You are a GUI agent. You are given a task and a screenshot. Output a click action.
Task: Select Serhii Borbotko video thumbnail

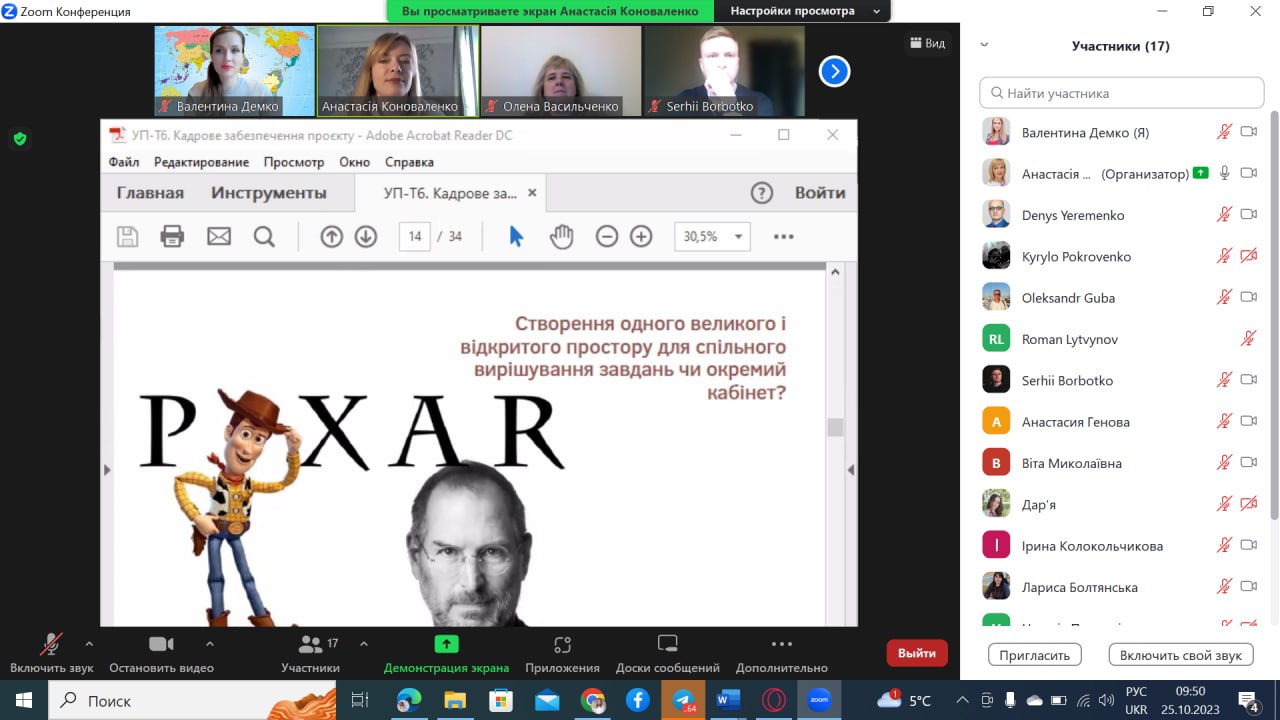point(724,71)
